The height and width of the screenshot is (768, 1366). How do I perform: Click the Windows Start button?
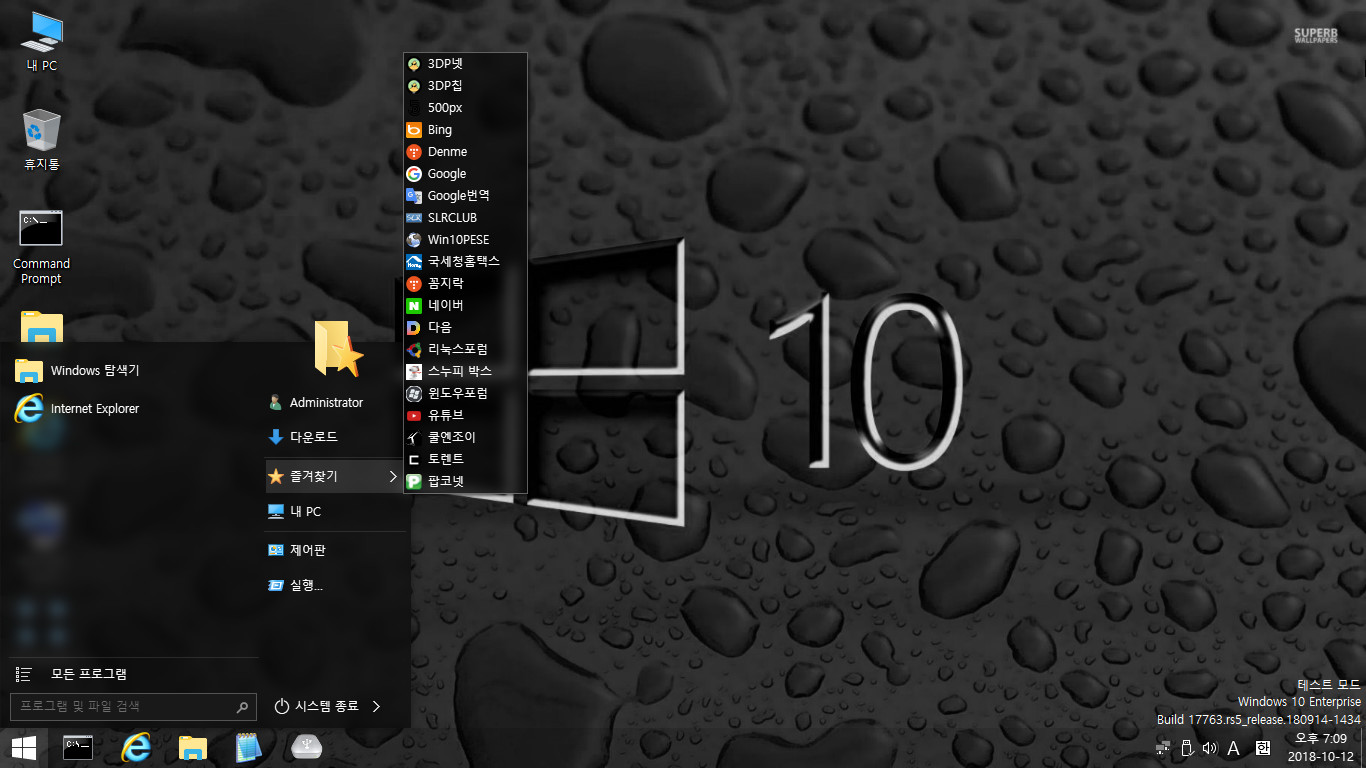[x=23, y=747]
